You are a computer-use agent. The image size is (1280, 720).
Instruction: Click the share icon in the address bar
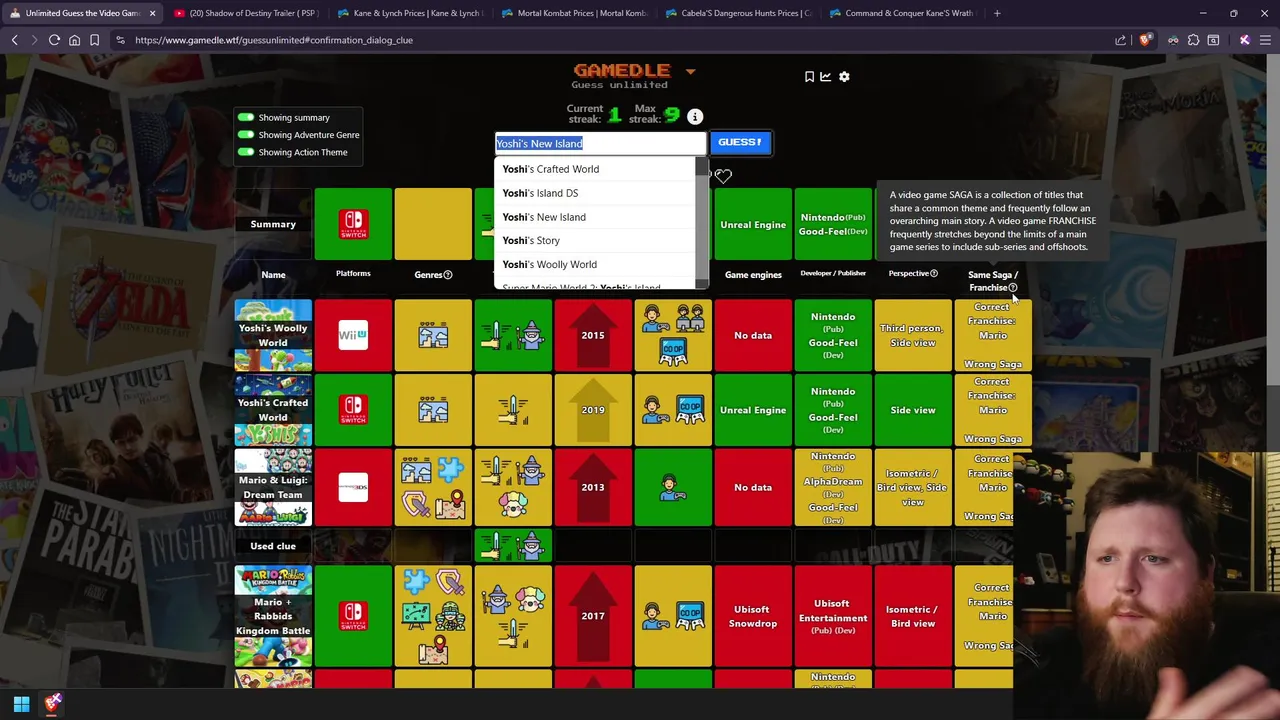pos(1121,40)
